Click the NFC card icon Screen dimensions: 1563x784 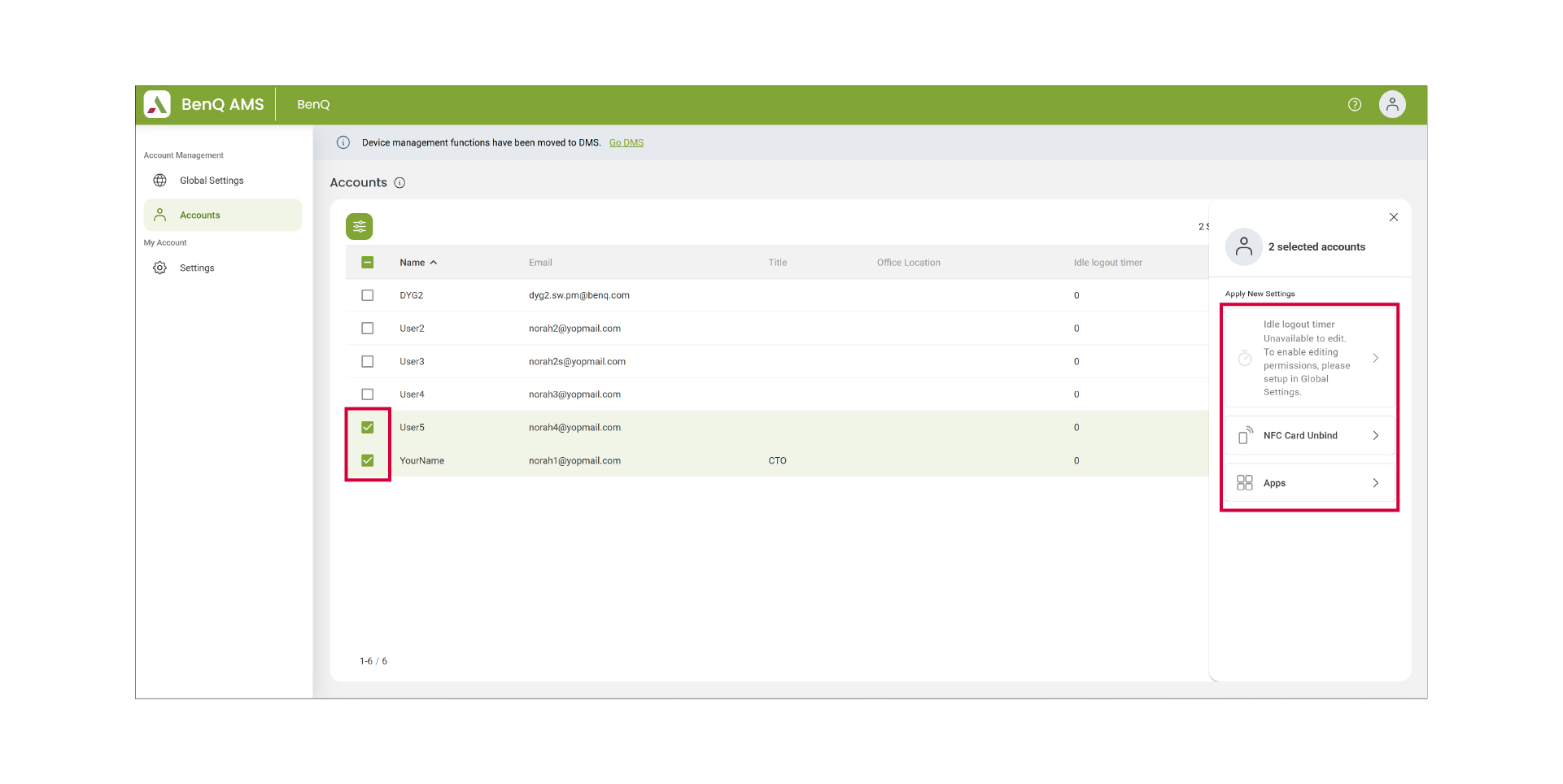tap(1245, 436)
